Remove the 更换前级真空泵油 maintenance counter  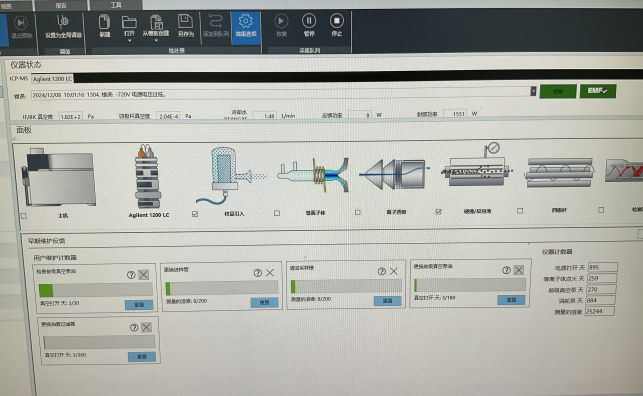pyautogui.click(x=519, y=270)
